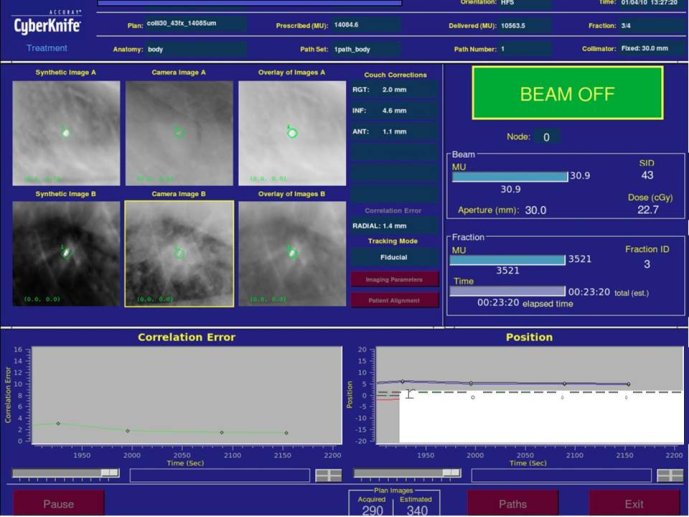The height and width of the screenshot is (517, 689).
Task: Click grid layout icon under Correlation Error
Action: pyautogui.click(x=329, y=475)
